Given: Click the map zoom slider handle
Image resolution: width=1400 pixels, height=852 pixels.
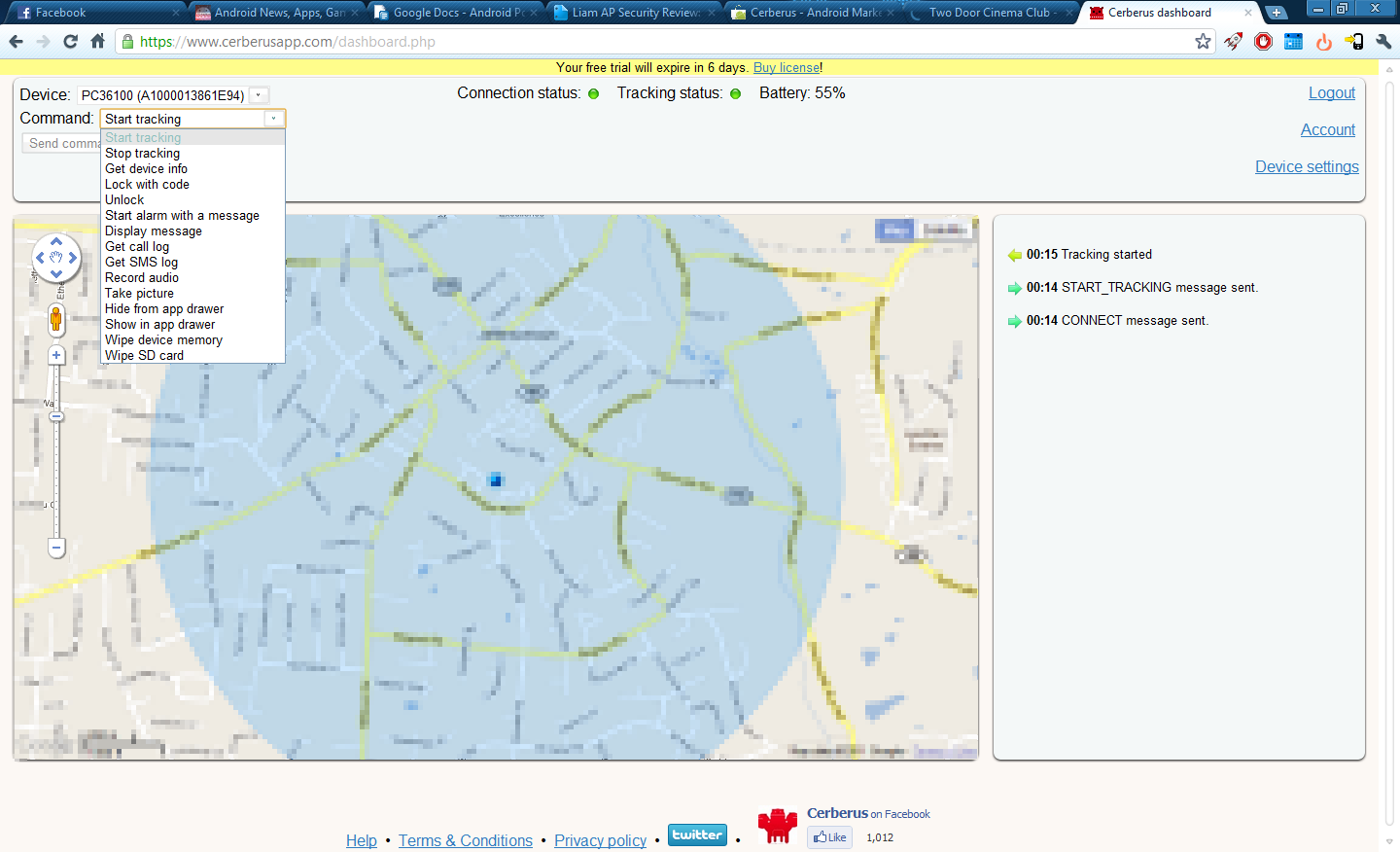Looking at the screenshot, I should point(55,416).
